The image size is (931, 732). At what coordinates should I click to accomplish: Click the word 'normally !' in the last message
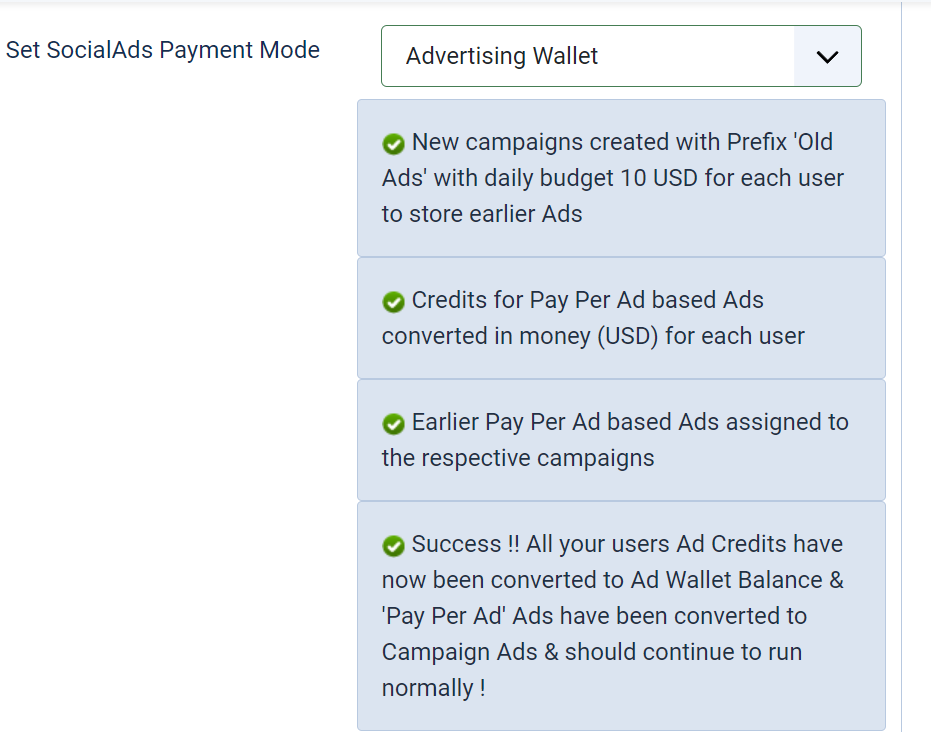coord(433,688)
